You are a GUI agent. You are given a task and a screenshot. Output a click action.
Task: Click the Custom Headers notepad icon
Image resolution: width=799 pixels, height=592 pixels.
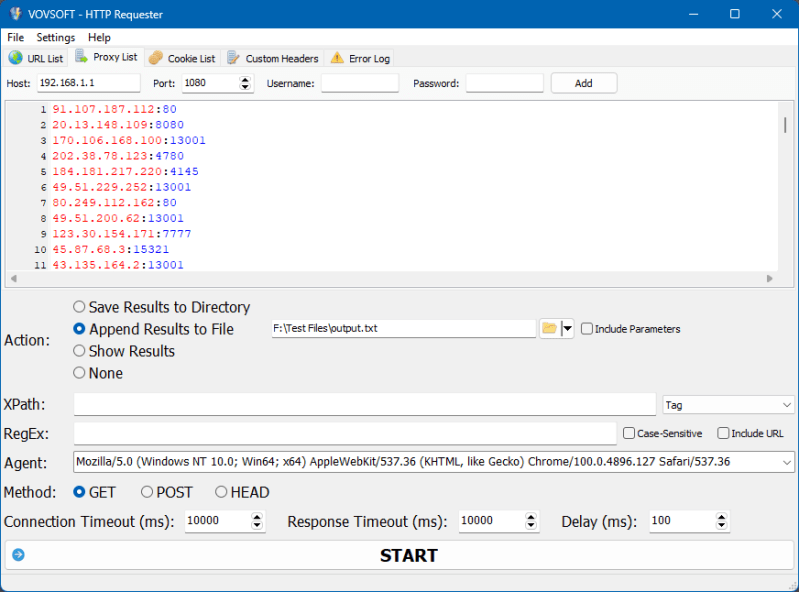[233, 58]
